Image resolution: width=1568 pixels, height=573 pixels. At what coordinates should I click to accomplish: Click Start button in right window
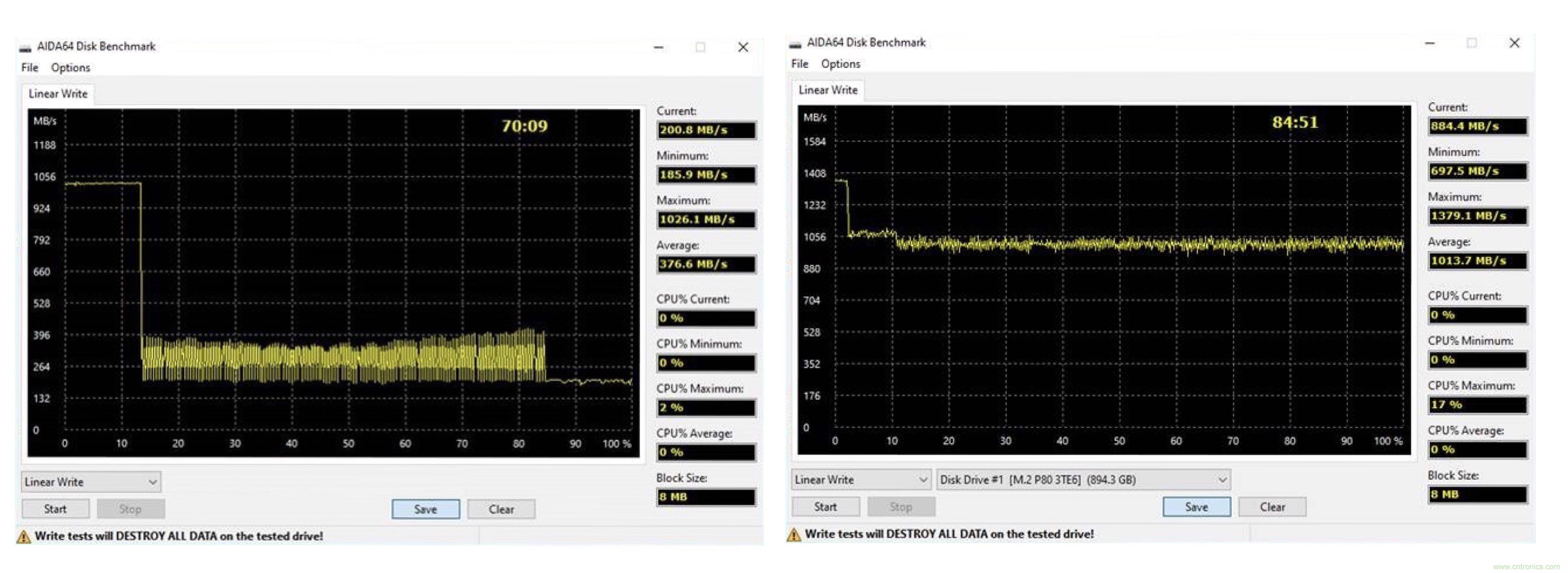point(825,507)
